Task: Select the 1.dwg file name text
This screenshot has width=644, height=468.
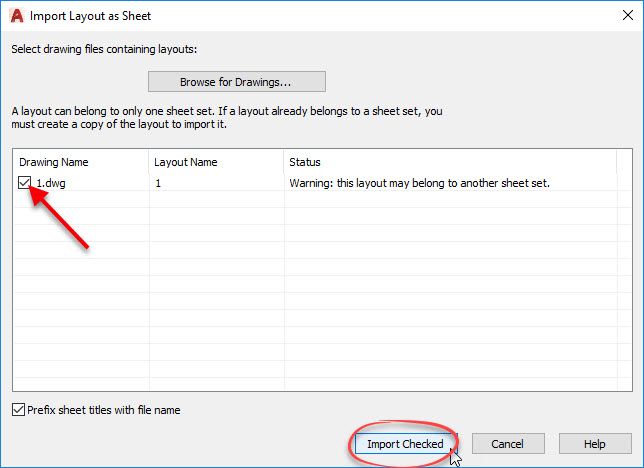Action: (x=50, y=183)
